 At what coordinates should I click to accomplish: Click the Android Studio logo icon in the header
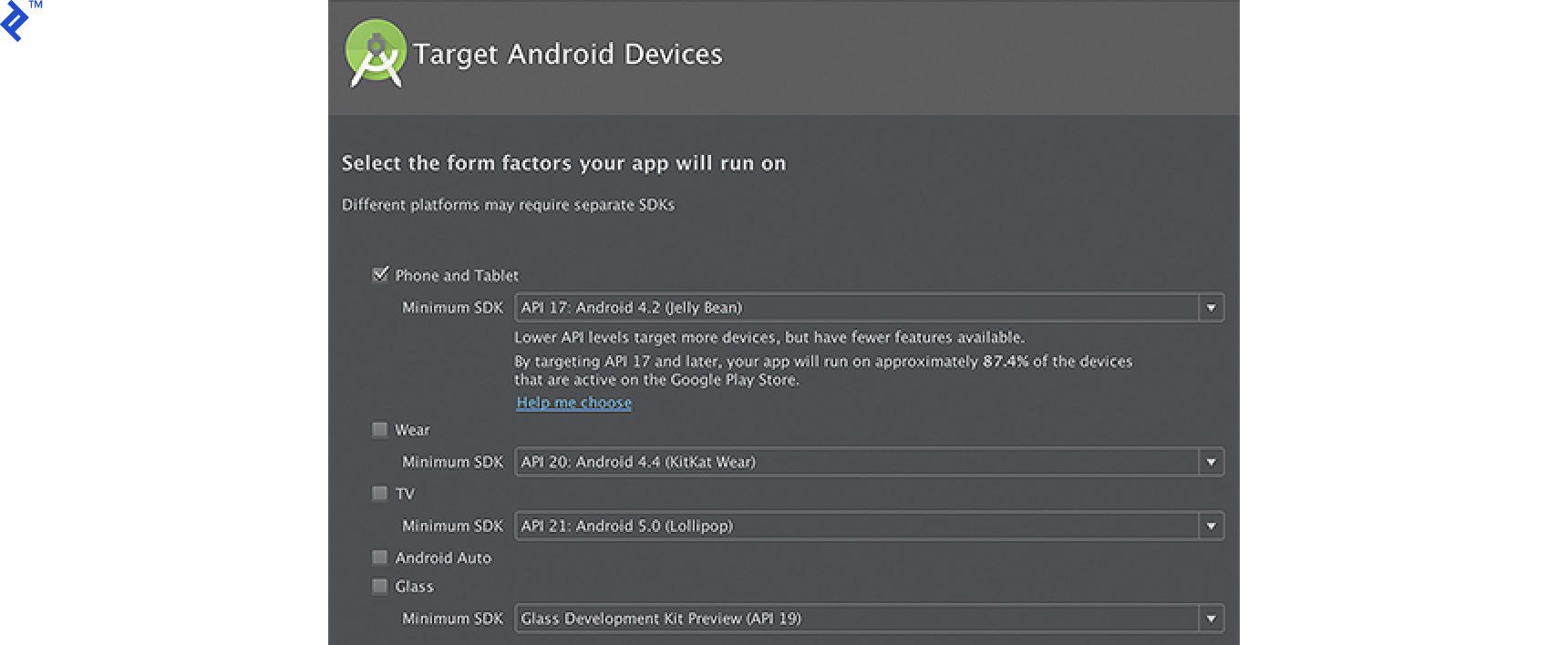(x=374, y=52)
